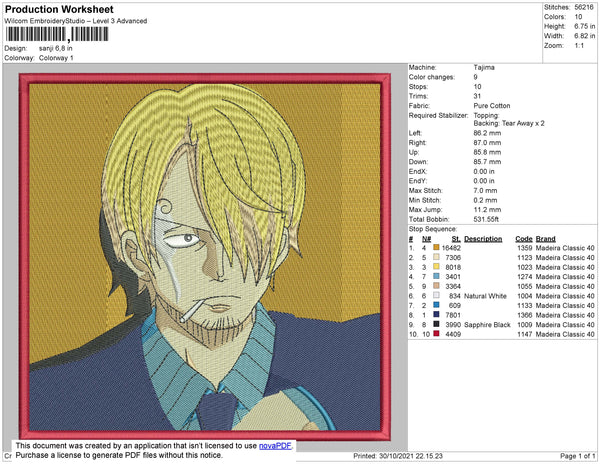
Task: Click the Fabric value 'Pure Cotton'
Action: [x=492, y=106]
